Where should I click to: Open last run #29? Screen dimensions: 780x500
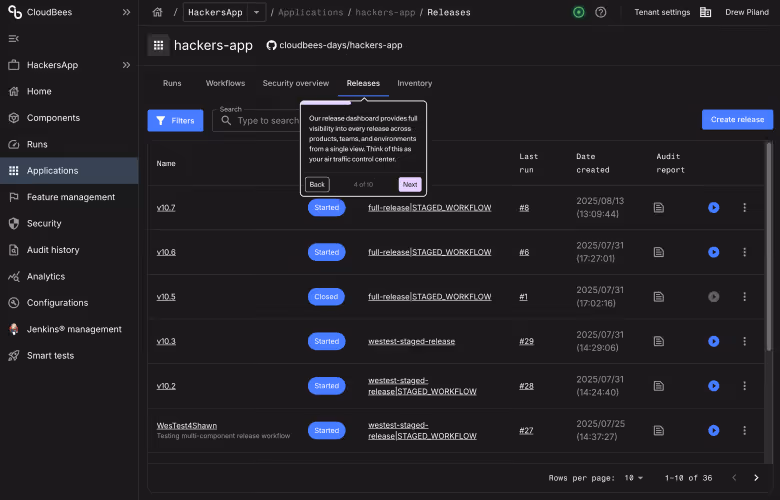point(526,341)
